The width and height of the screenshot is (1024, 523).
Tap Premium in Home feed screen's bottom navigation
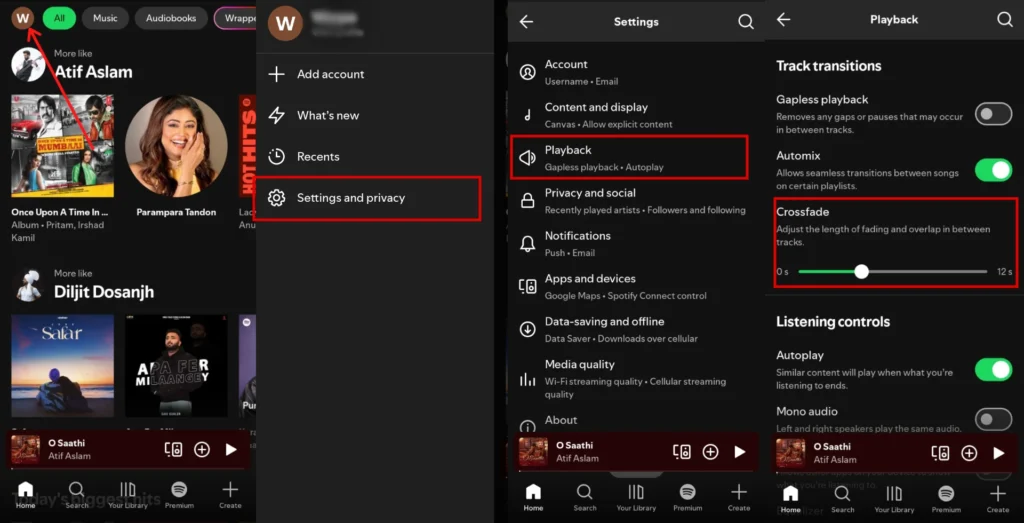(x=179, y=495)
